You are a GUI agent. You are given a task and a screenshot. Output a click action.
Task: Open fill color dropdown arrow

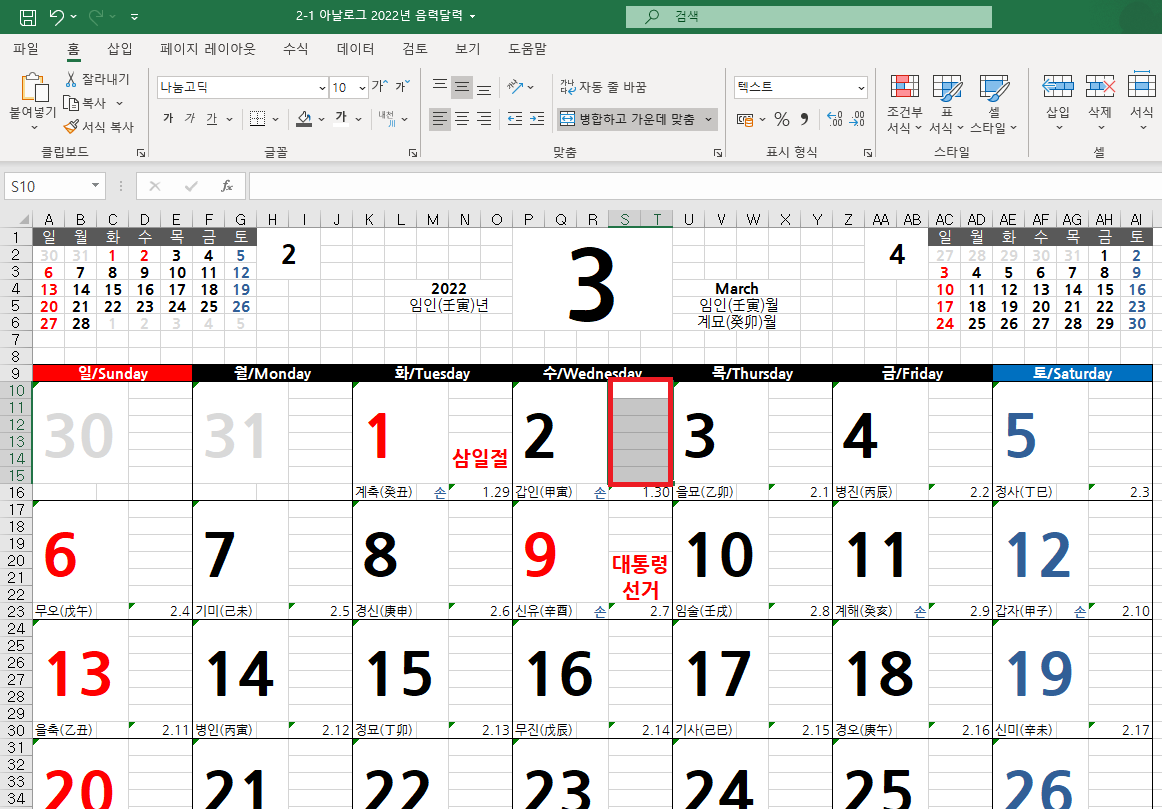pos(322,119)
